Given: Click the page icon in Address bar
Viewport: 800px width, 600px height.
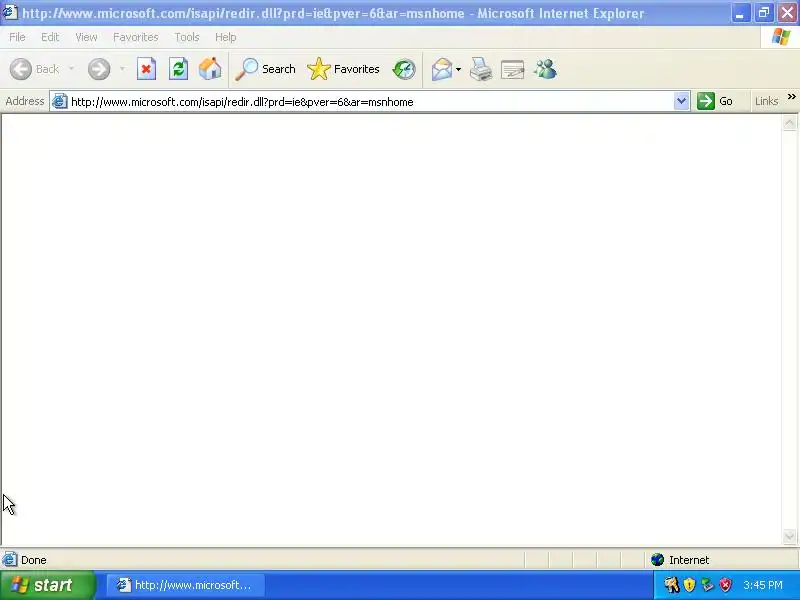Looking at the screenshot, I should tap(59, 101).
